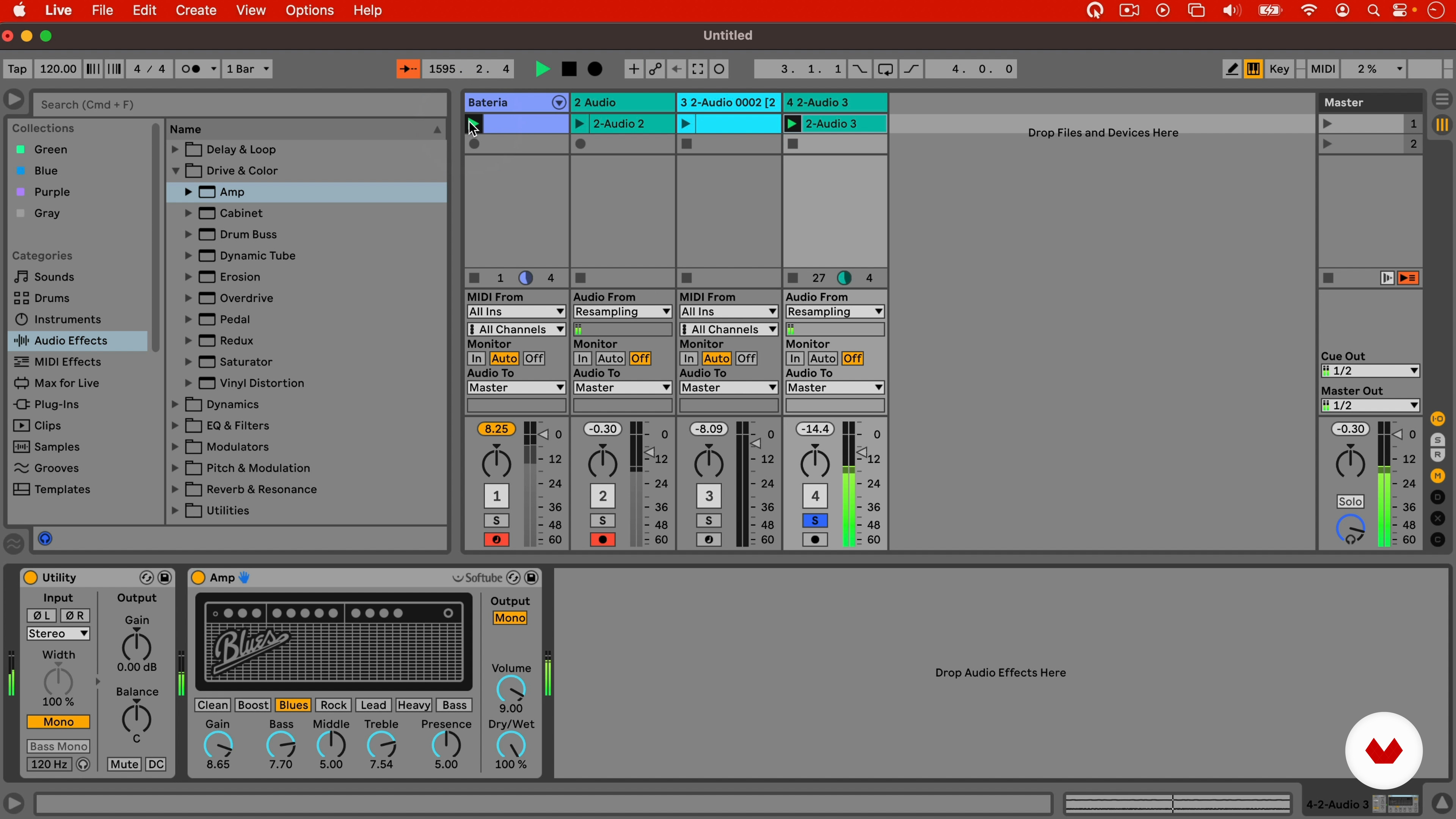Click the Stop button in transport
Screen dimensions: 1456x819
[x=569, y=69]
